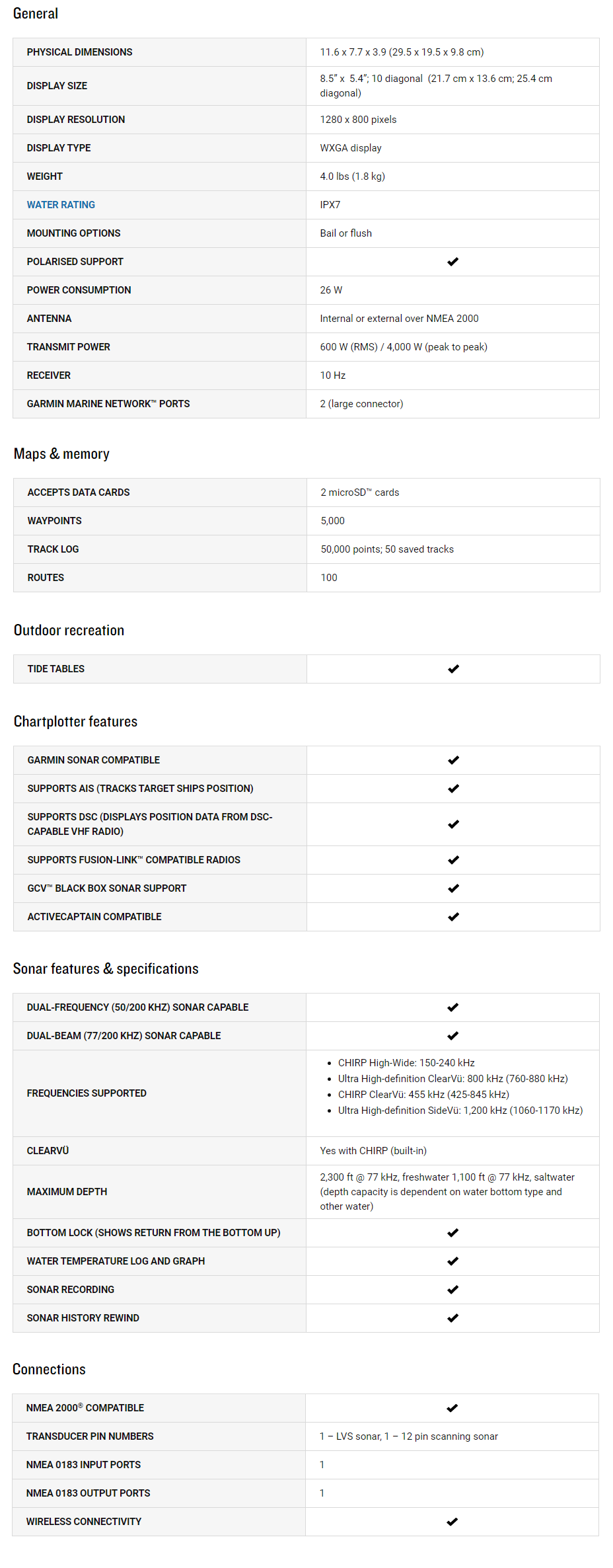Screen dimensions: 613x1568
Task: Select the Maps & memory section heading
Action: [x=61, y=454]
